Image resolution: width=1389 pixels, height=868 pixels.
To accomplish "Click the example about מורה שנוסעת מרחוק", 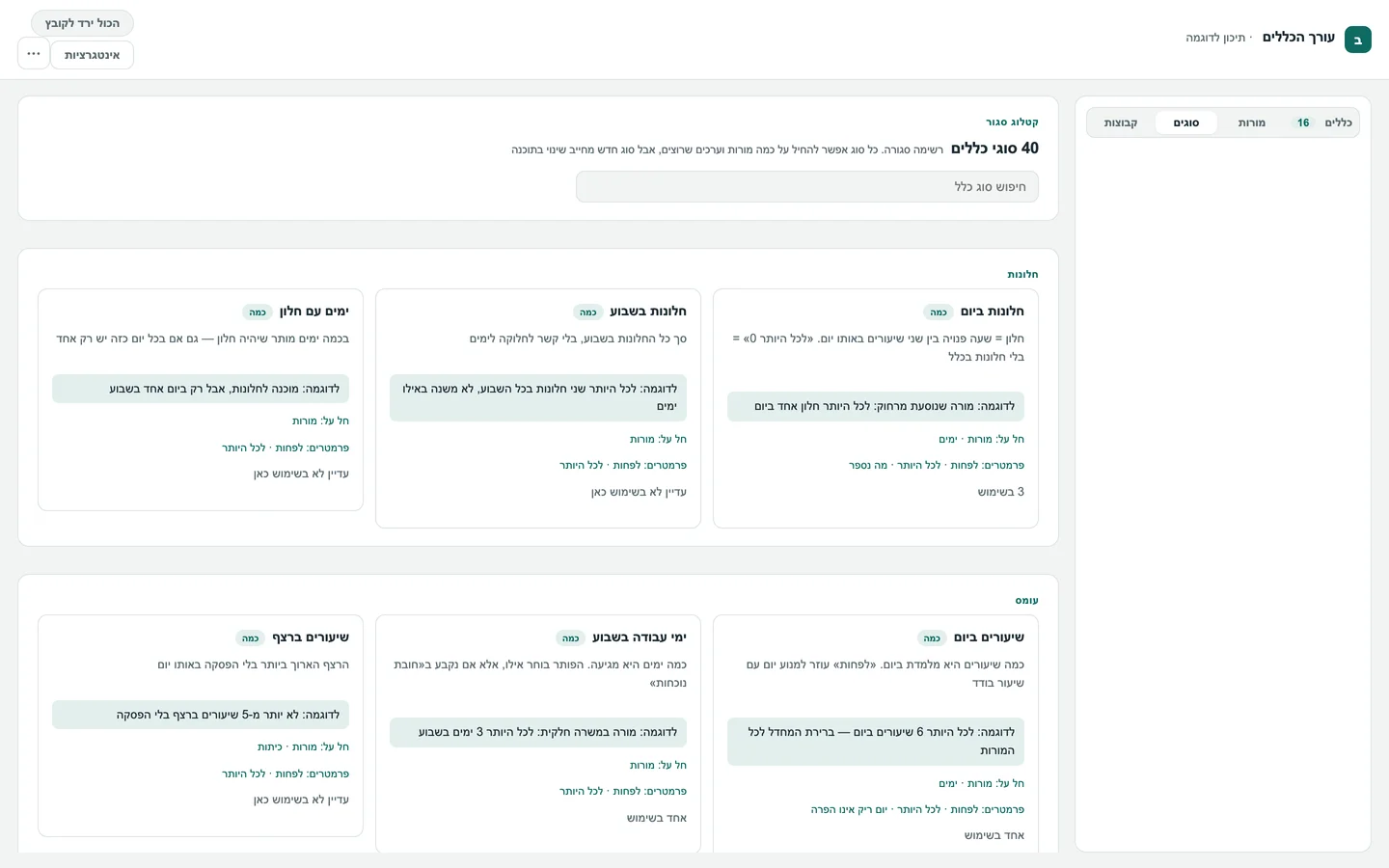I will pos(876,407).
